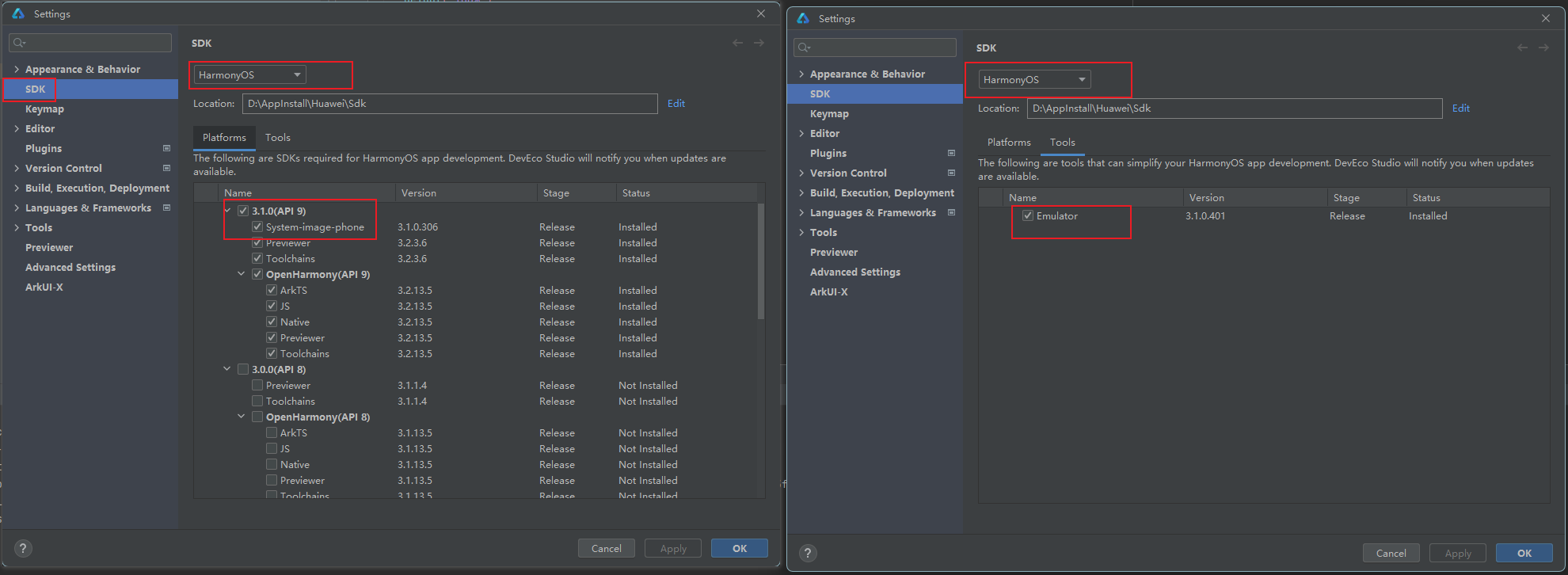1568x575 pixels.
Task: Click the help question mark in right window
Action: [807, 553]
